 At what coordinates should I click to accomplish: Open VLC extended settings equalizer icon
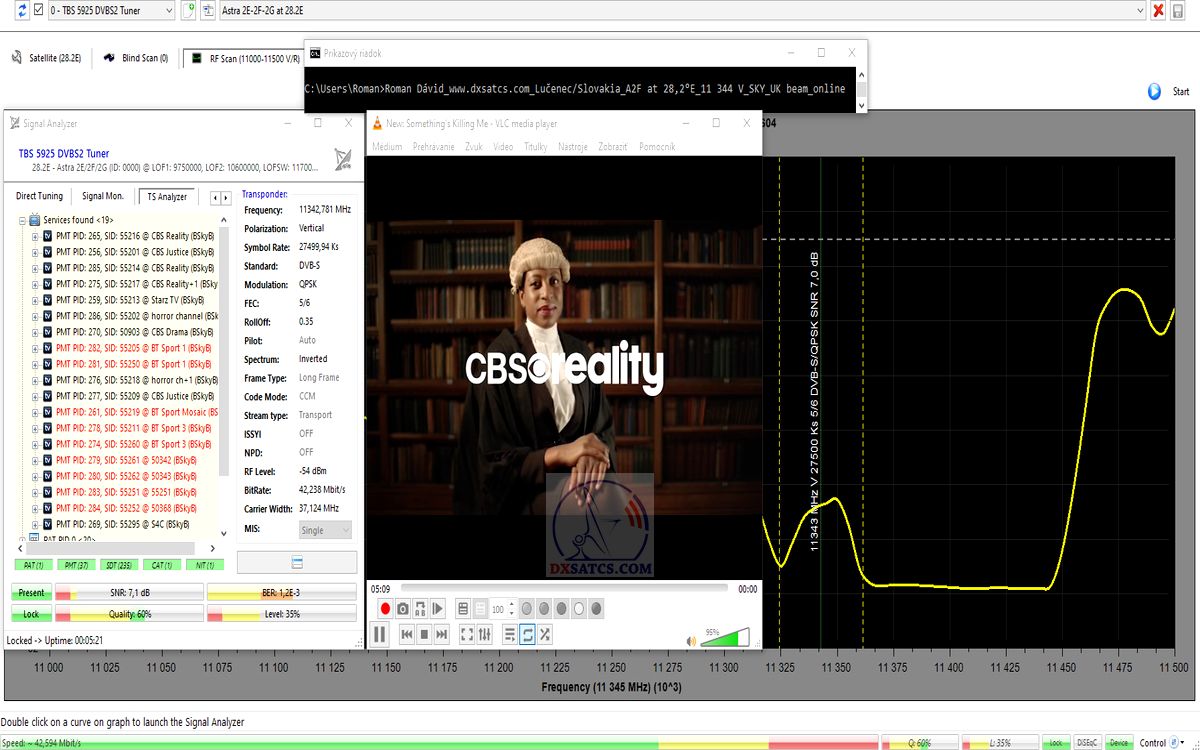pyautogui.click(x=485, y=634)
